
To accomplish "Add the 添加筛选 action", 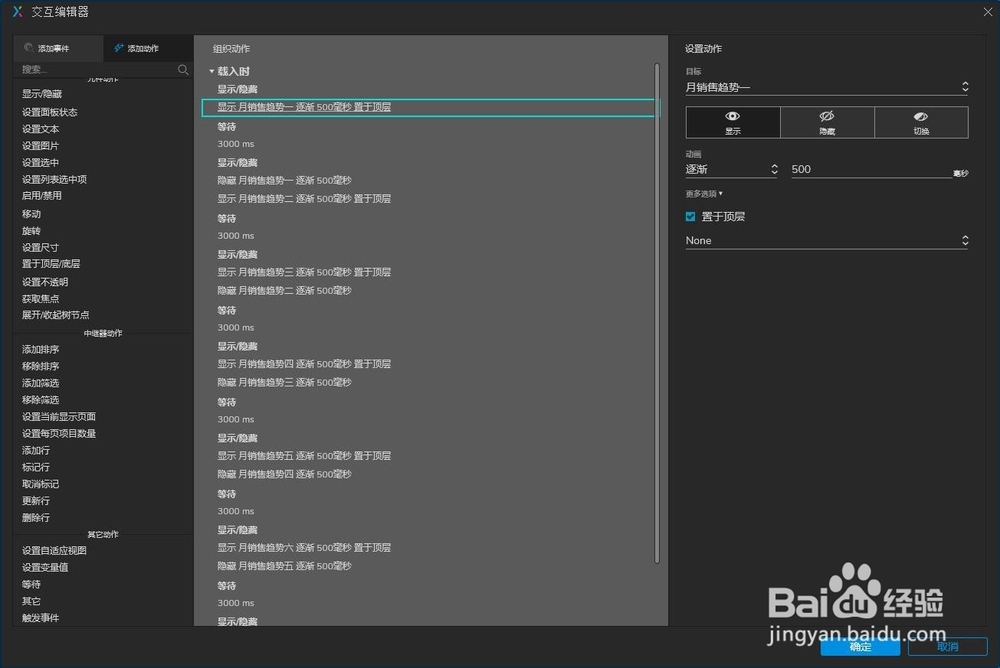I will pyautogui.click(x=40, y=383).
